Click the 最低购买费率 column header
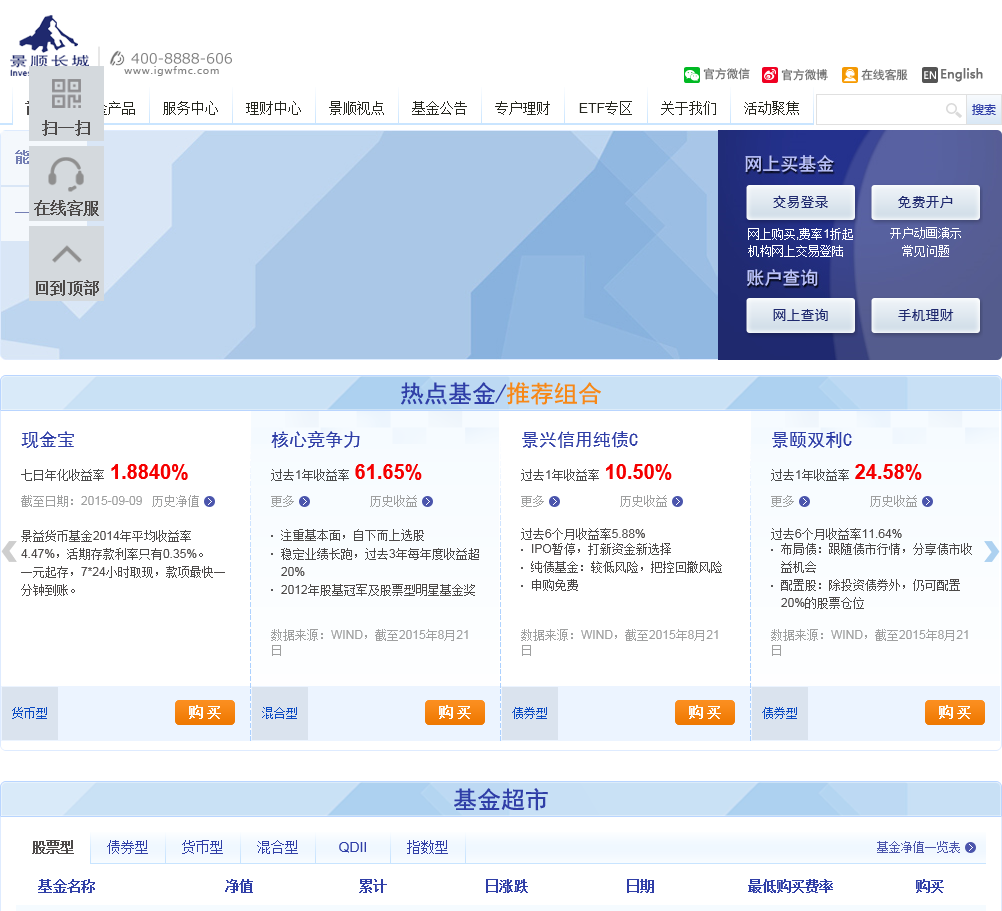Viewport: 1002px width, 911px height. 790,886
